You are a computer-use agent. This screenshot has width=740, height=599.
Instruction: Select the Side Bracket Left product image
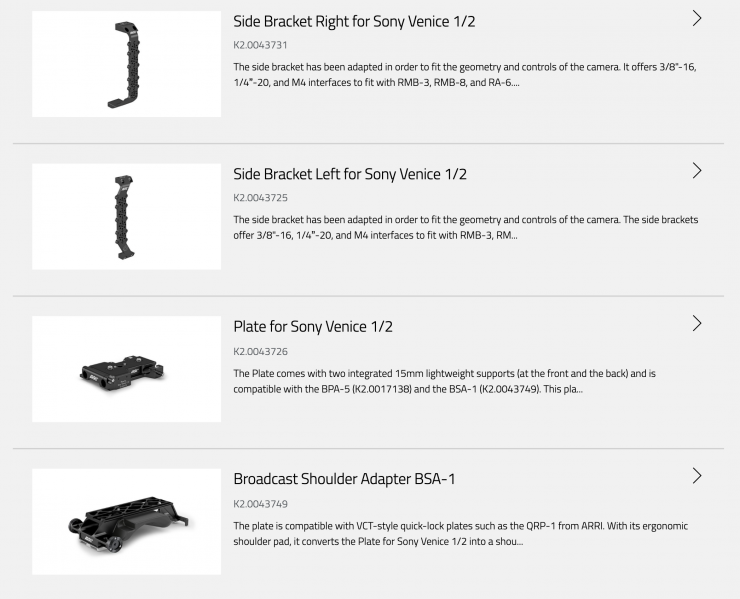(x=126, y=217)
